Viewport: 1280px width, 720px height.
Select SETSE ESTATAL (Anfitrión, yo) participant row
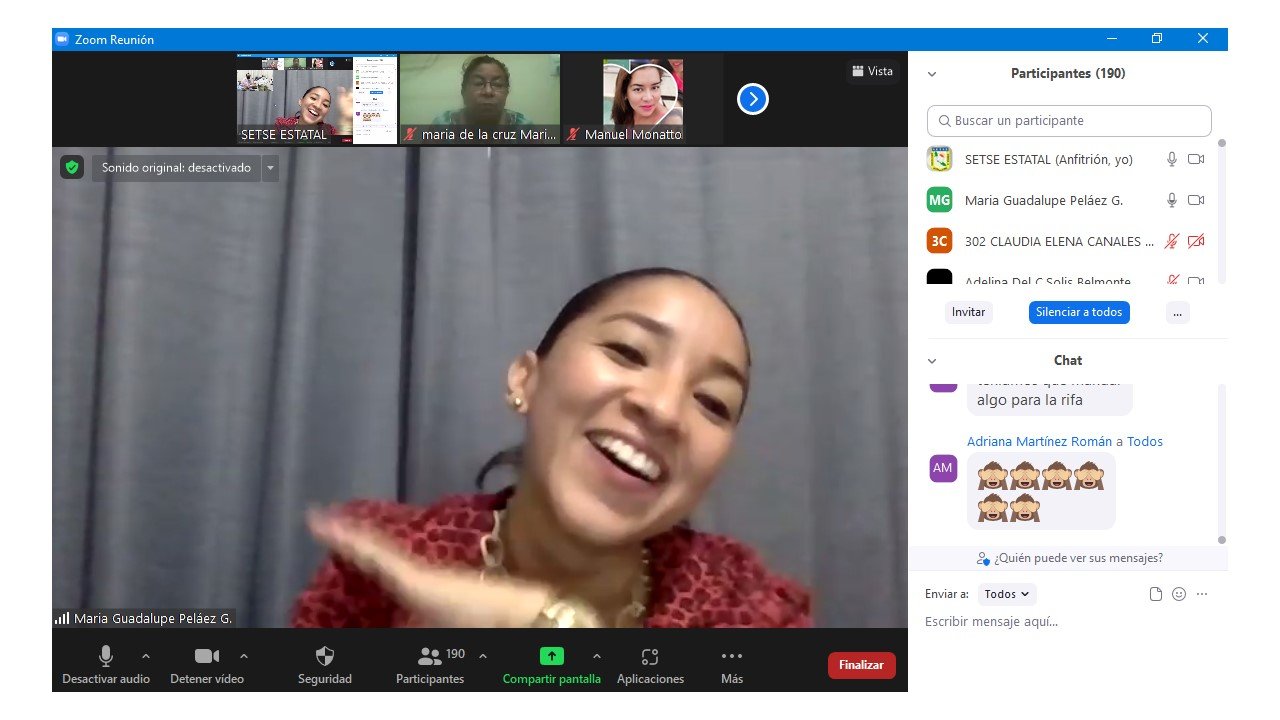(x=1067, y=159)
